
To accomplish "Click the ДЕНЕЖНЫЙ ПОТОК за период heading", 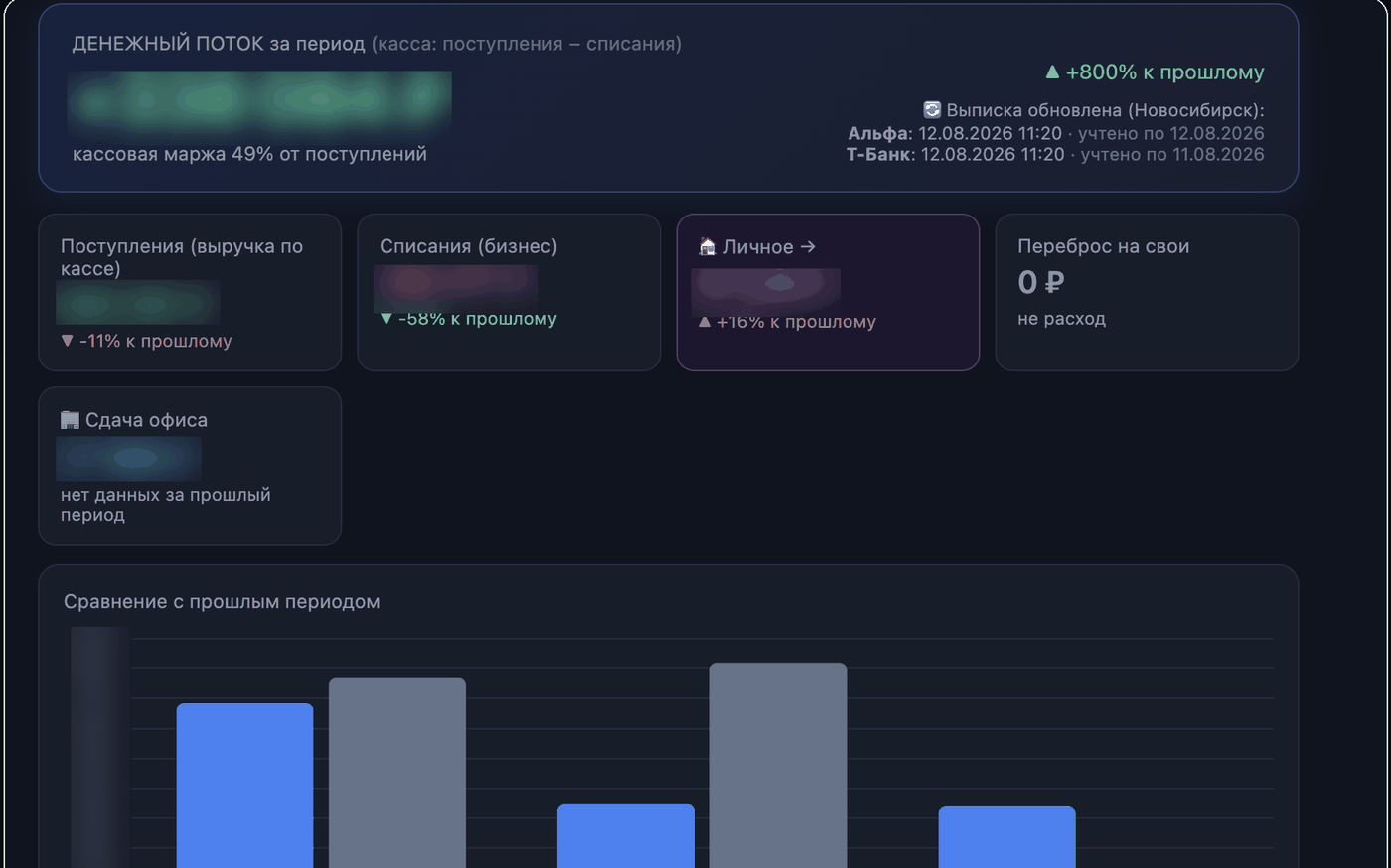I will 219,44.
